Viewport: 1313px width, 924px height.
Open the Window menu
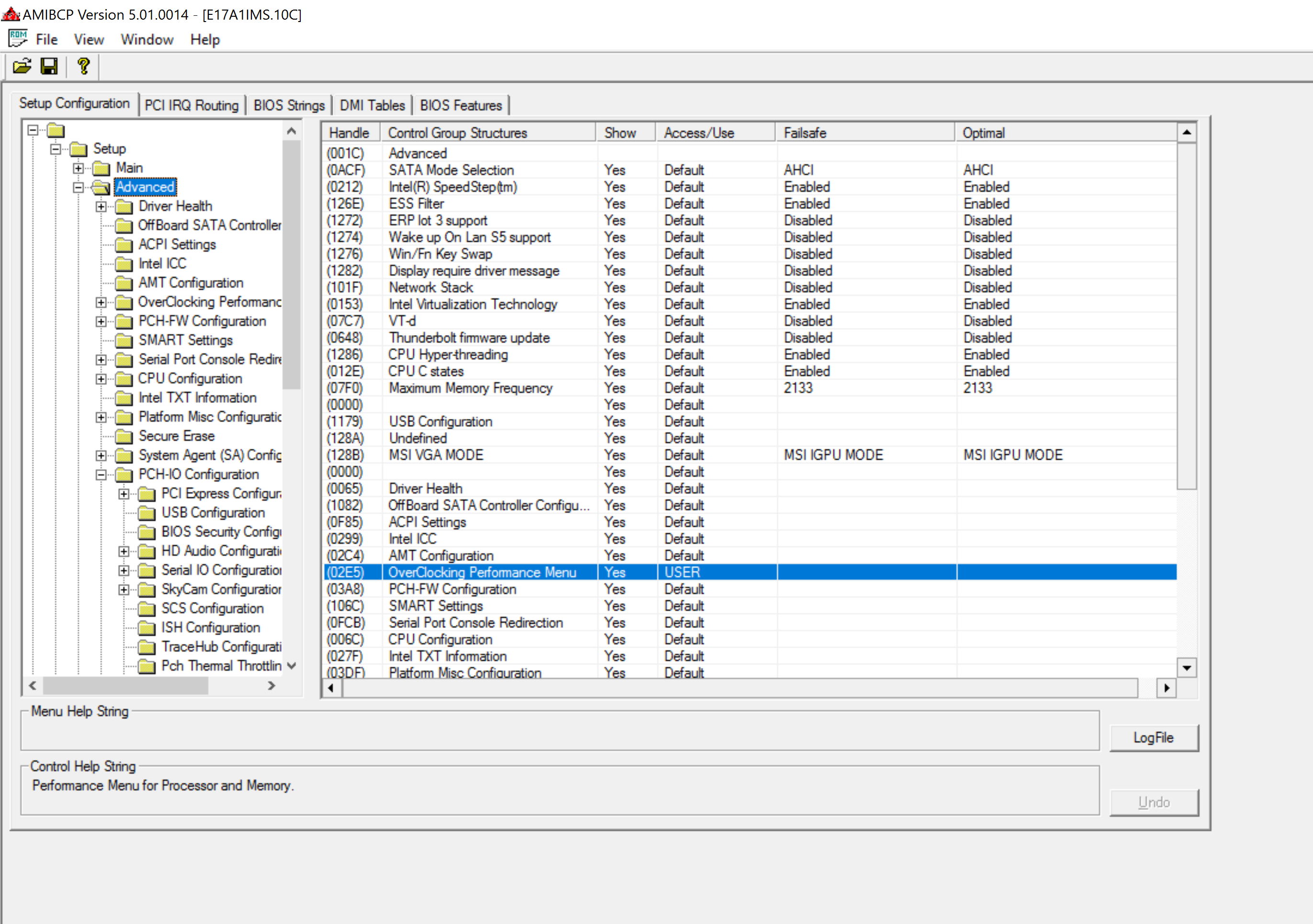tap(147, 39)
